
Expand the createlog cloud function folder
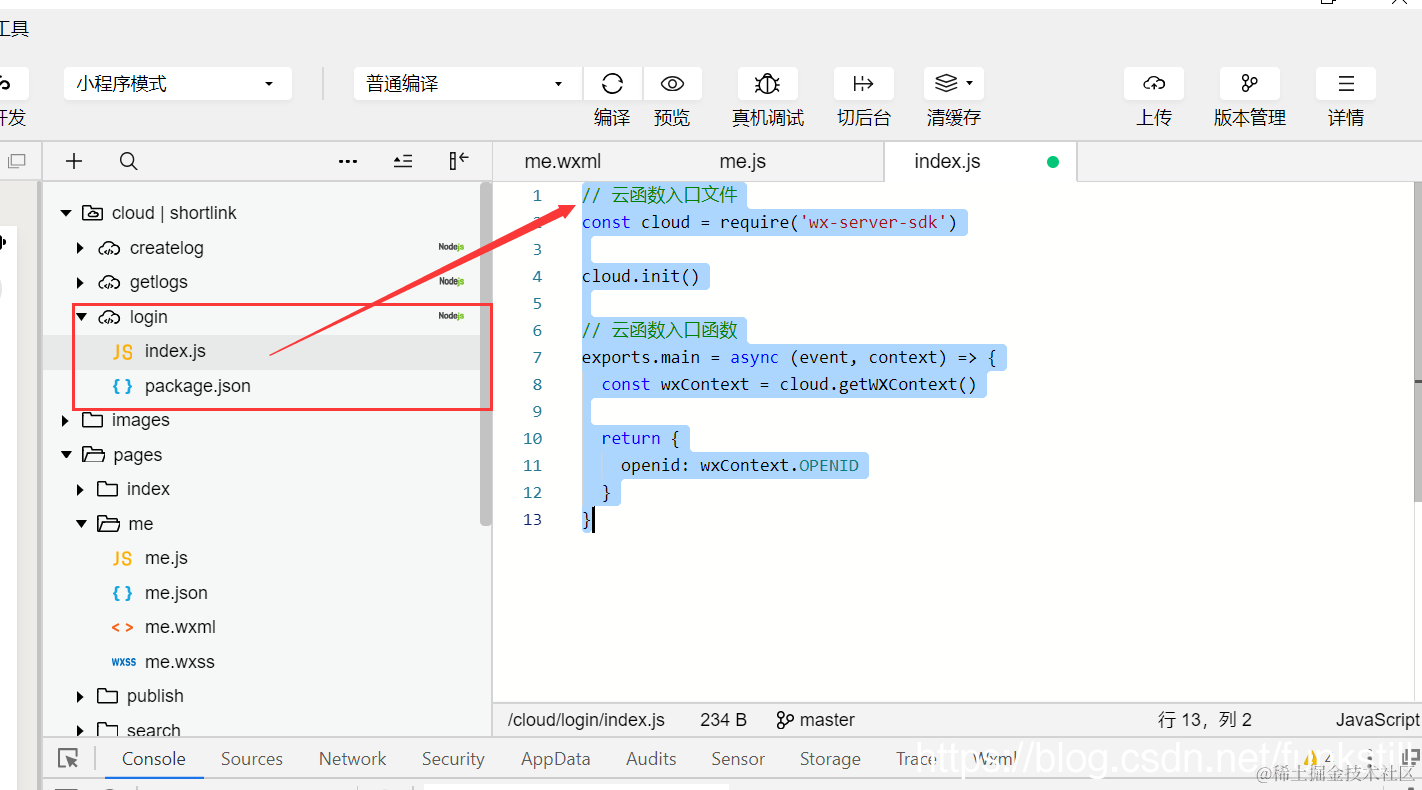tap(81, 248)
